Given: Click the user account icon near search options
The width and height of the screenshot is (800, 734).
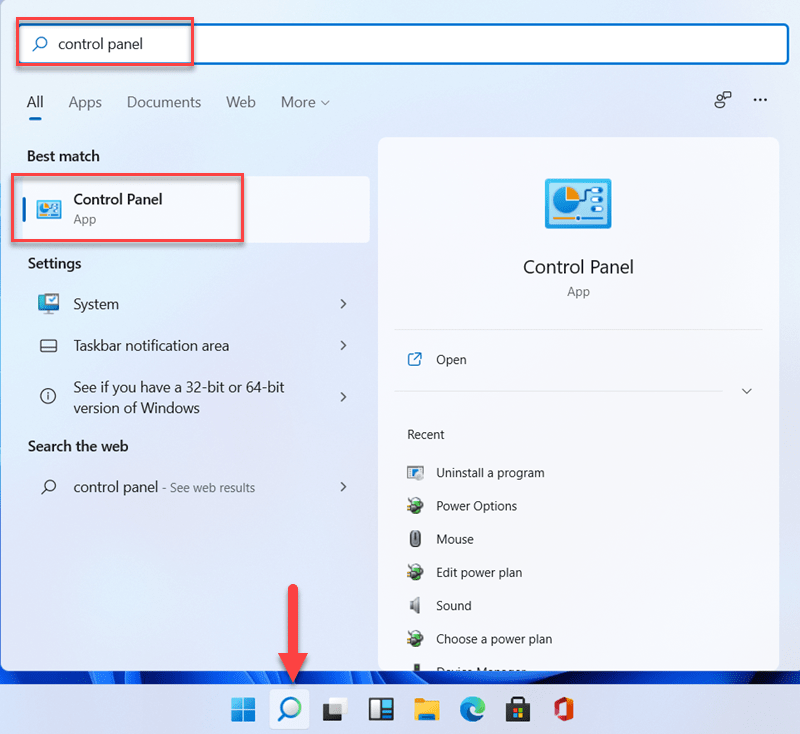Looking at the screenshot, I should [x=722, y=101].
